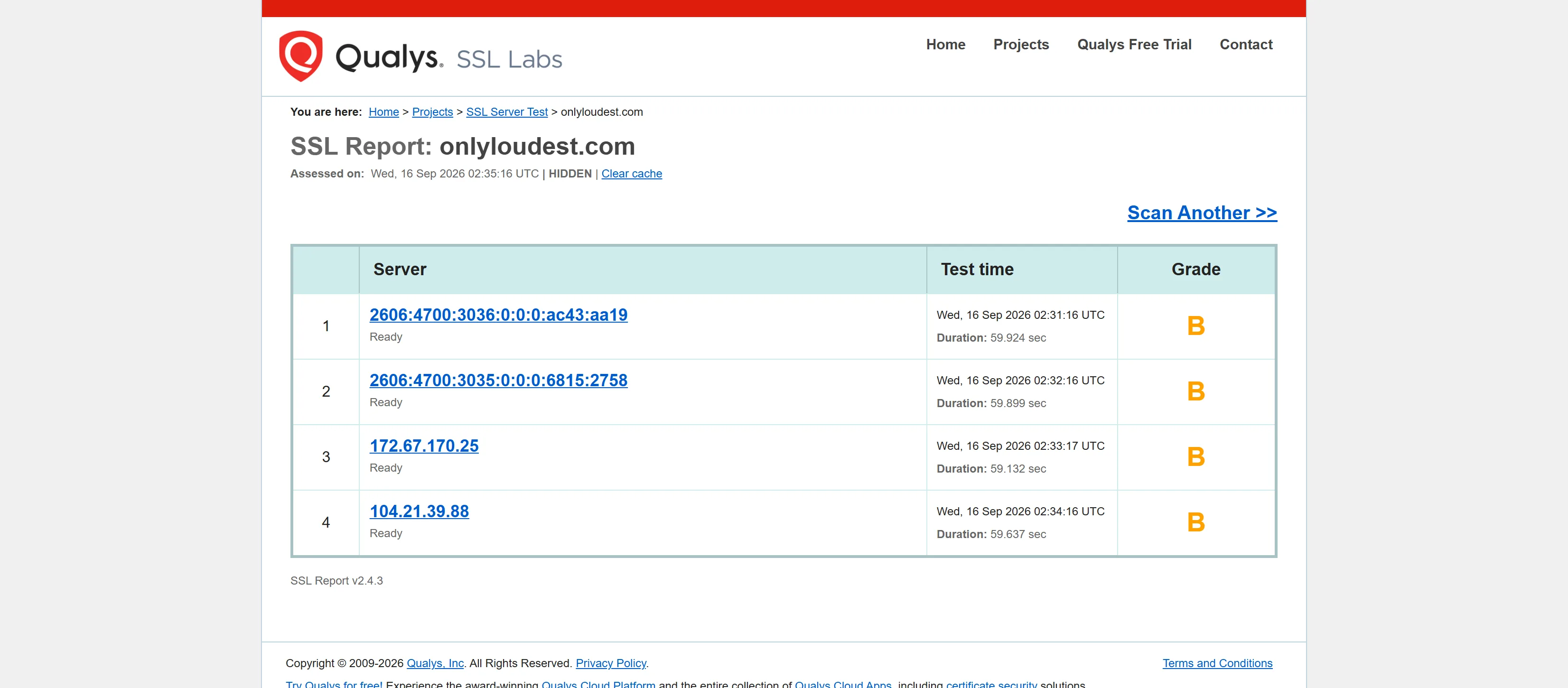Follow the Home breadcrumb link
Viewport: 1568px width, 688px height.
[x=383, y=112]
